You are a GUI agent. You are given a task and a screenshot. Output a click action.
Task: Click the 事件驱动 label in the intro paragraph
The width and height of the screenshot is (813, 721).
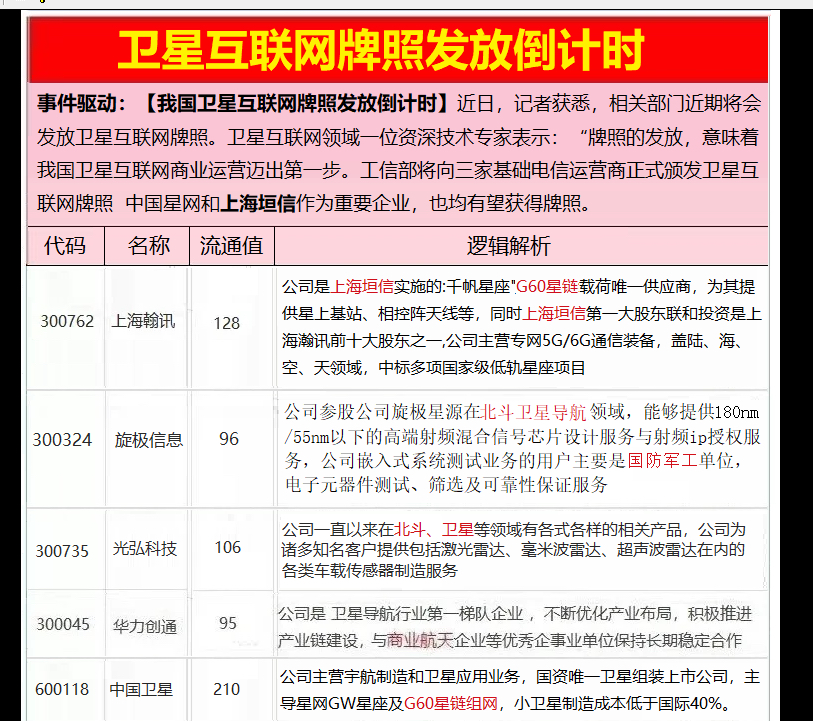pos(77,104)
